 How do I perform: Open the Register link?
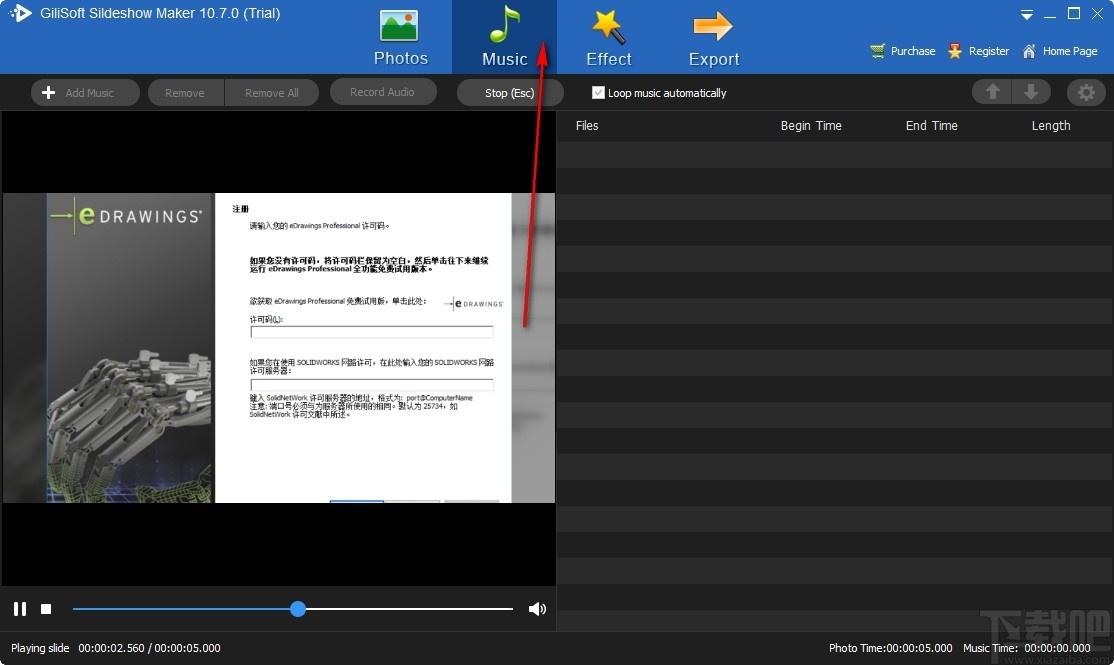[x=988, y=51]
